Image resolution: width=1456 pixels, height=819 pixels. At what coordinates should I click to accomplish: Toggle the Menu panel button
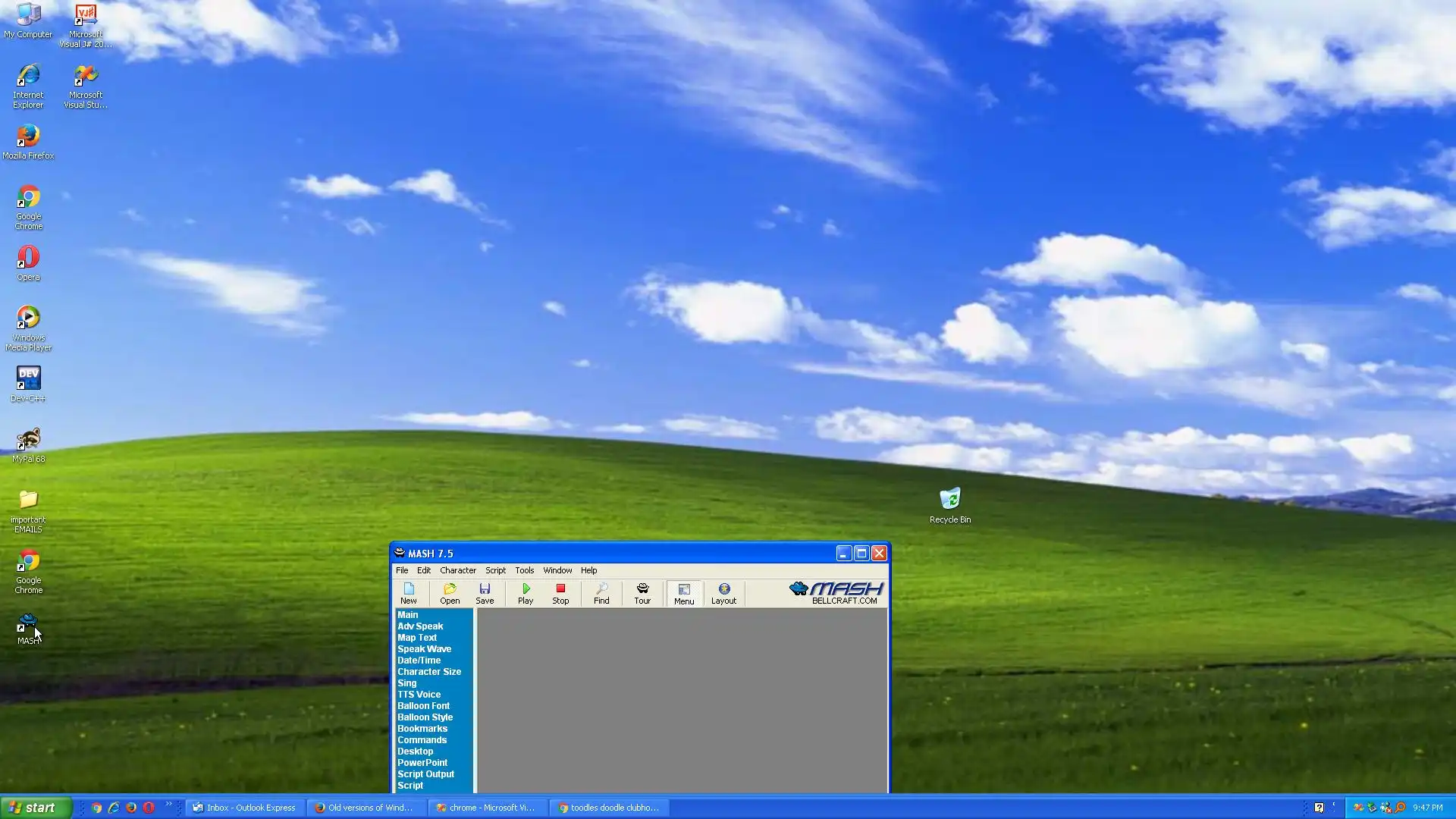[683, 594]
